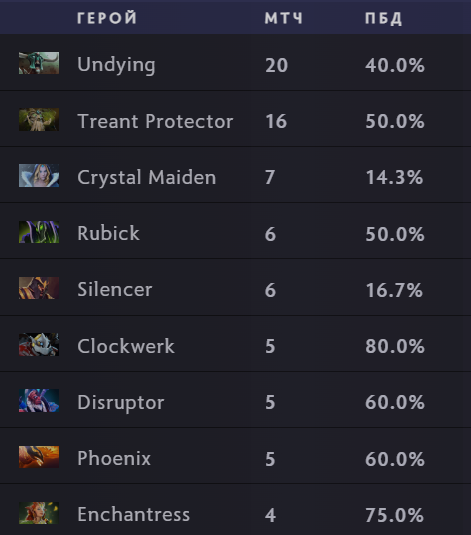The width and height of the screenshot is (471, 535).
Task: Click the Rubick hero portrait
Action: 39,232
